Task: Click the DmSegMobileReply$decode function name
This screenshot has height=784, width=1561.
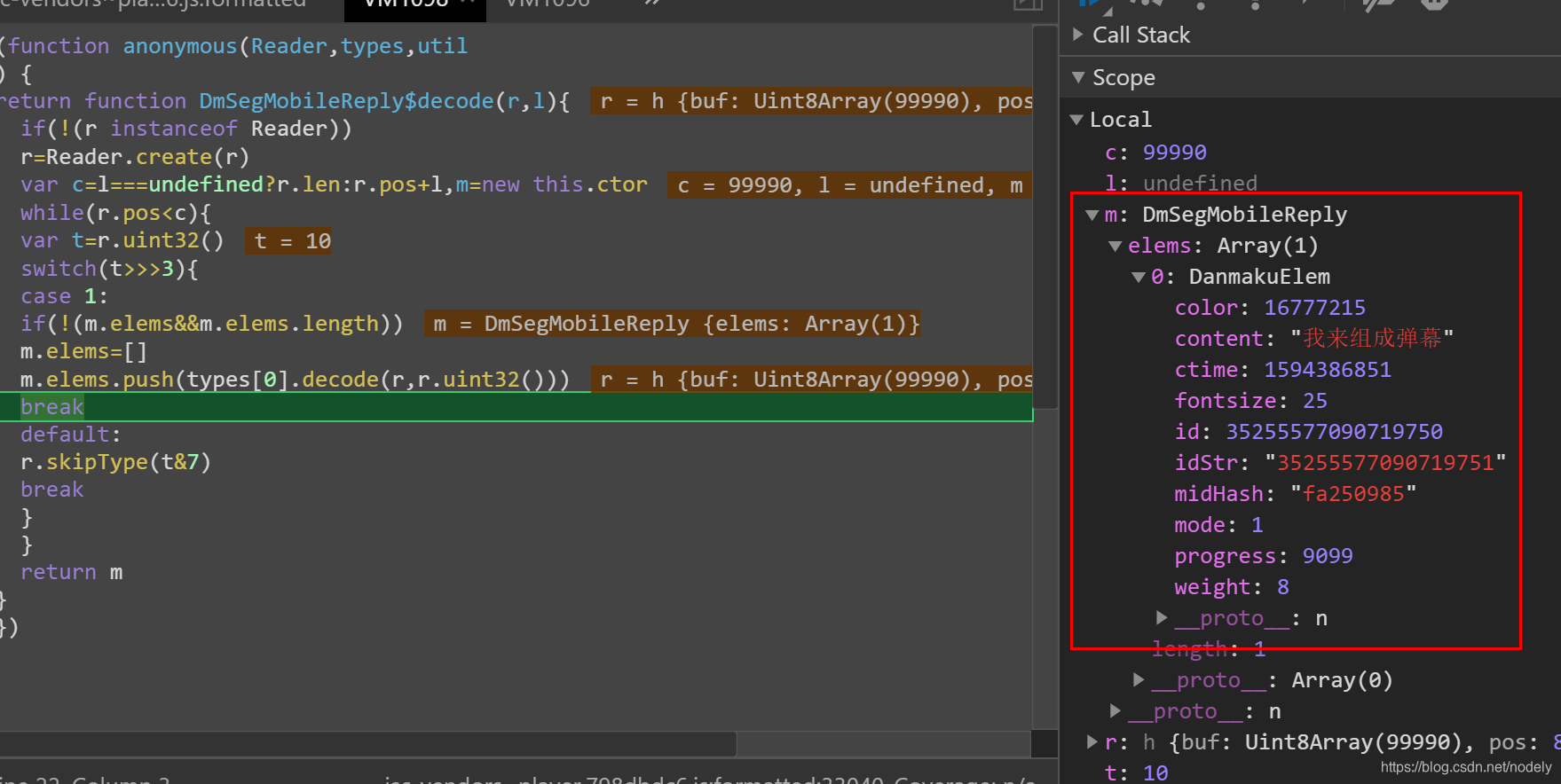Action: pos(346,101)
